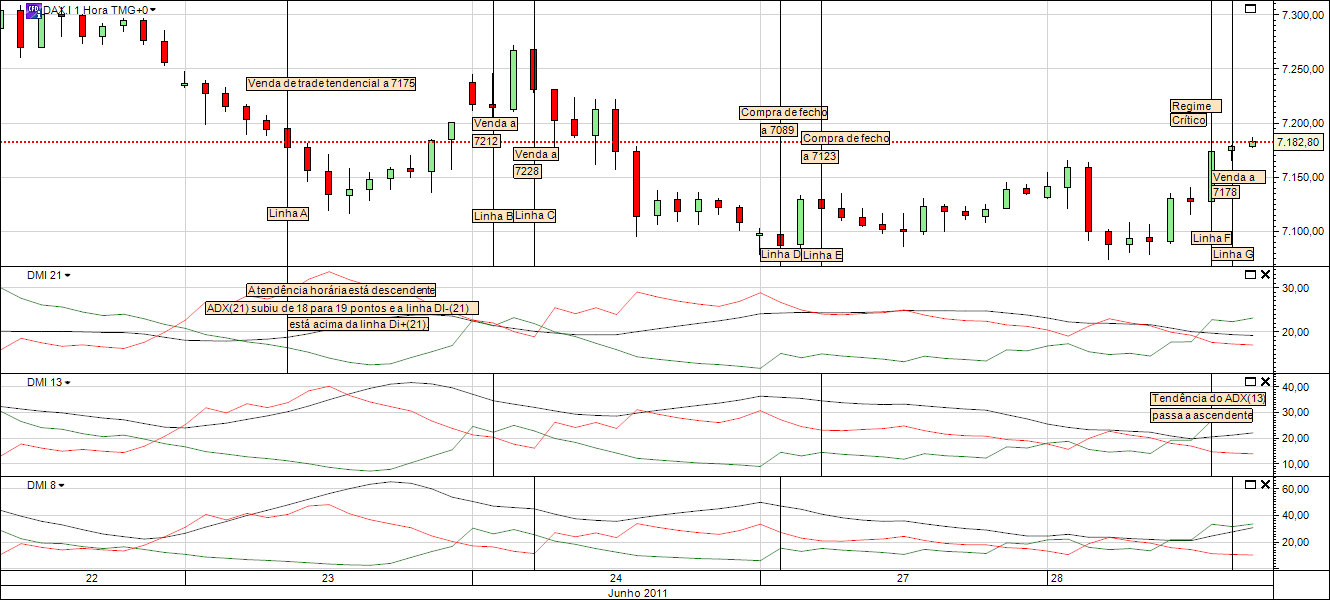
Task: Click the '7178' price annotation
Action: pos(1226,192)
